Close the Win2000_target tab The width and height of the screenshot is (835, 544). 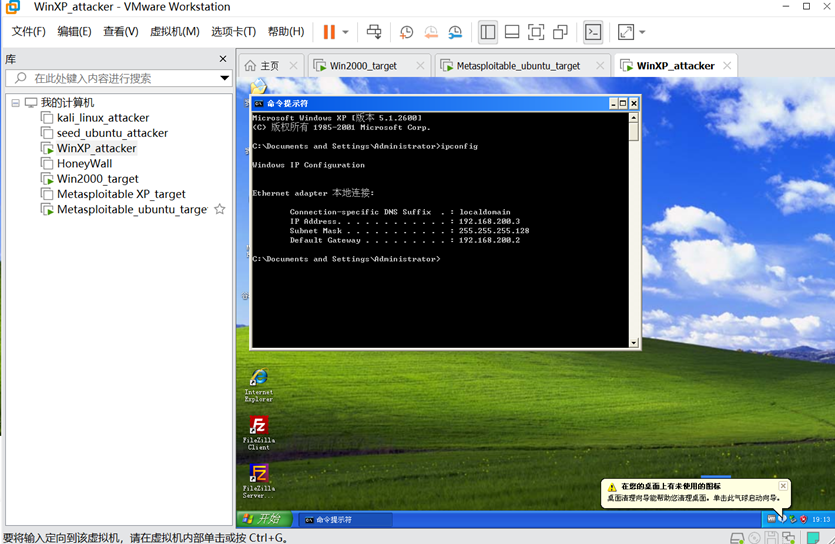420,65
